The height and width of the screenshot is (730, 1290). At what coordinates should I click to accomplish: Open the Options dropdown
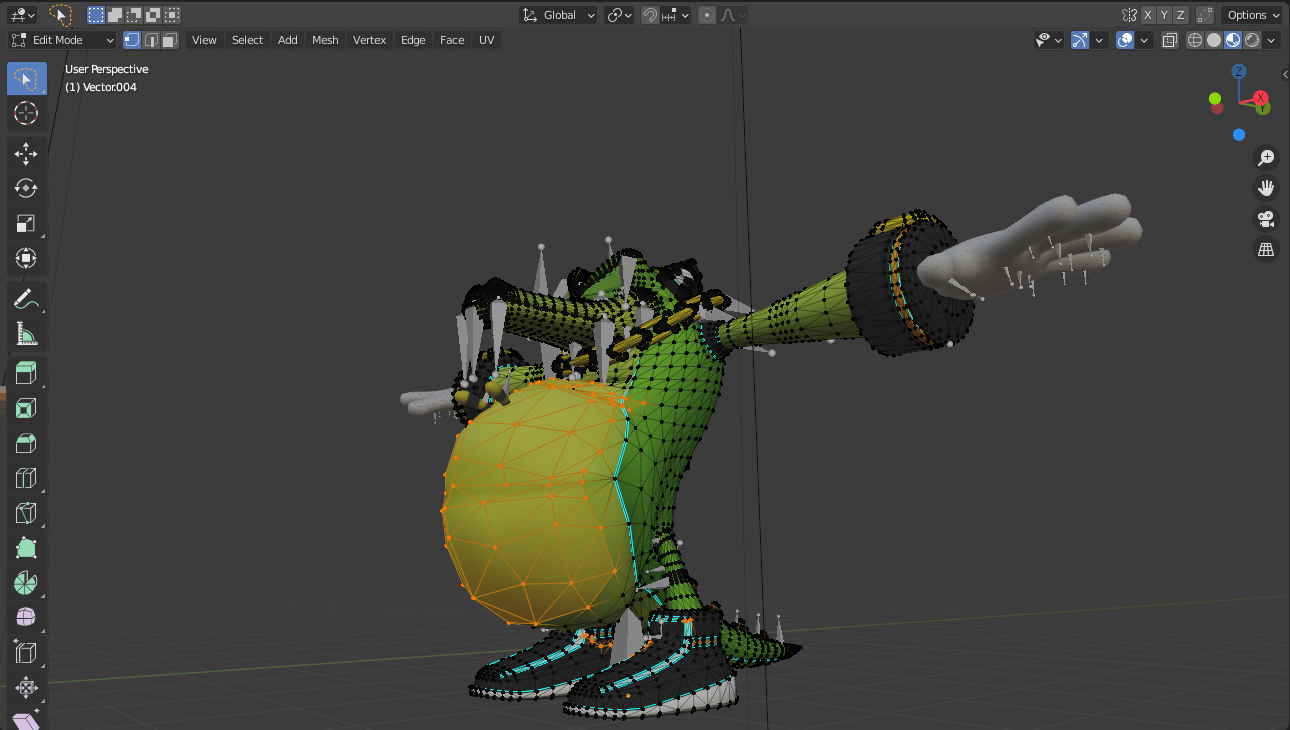tap(1251, 15)
